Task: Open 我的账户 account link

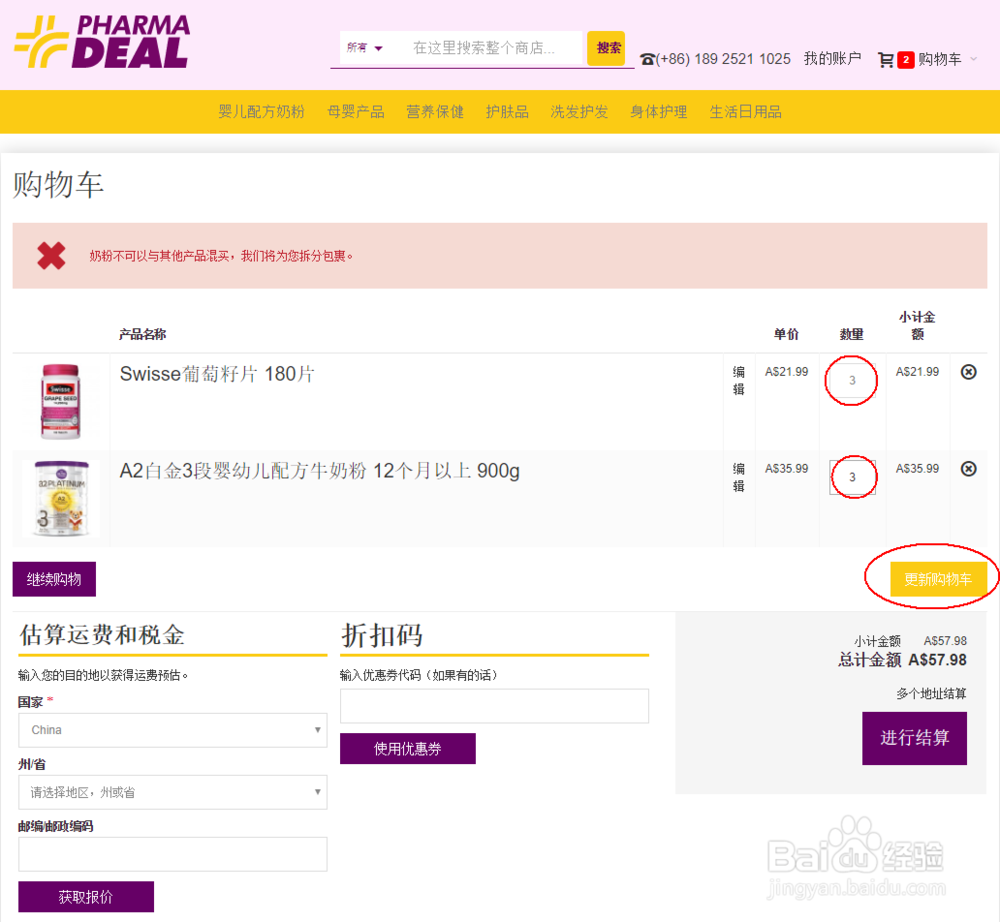Action: click(x=832, y=59)
